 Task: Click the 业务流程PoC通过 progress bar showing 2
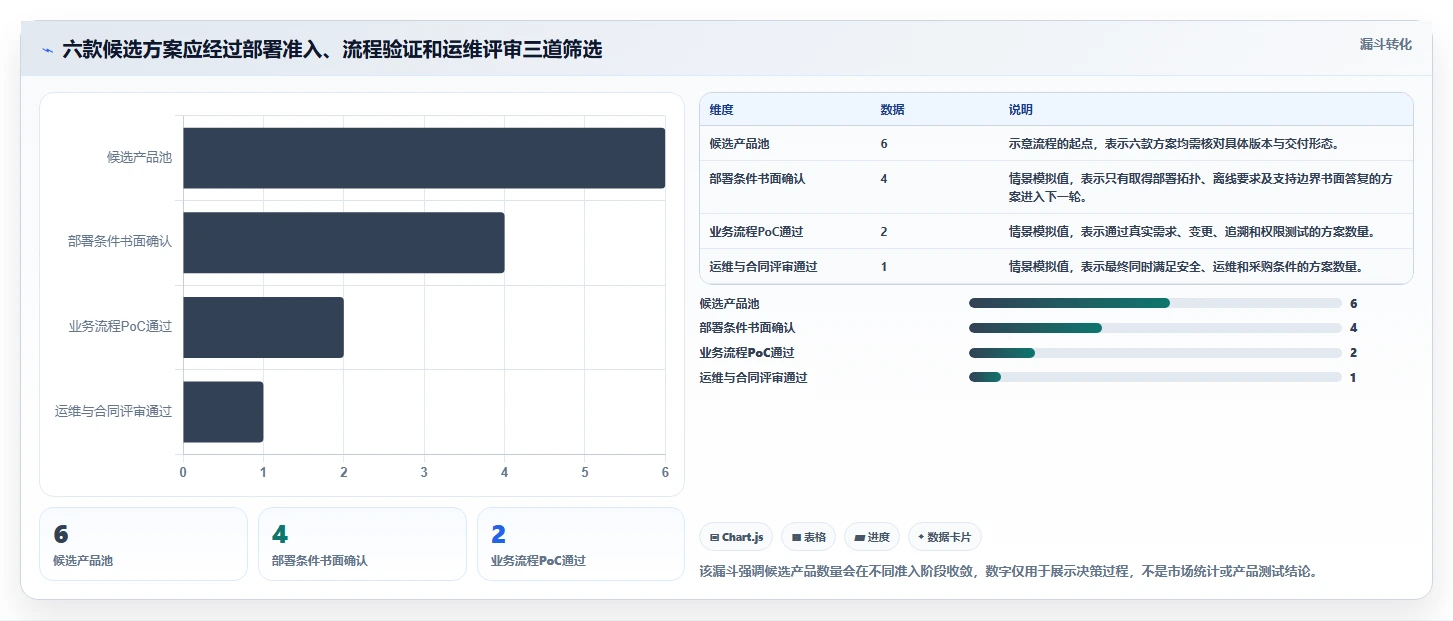1155,353
